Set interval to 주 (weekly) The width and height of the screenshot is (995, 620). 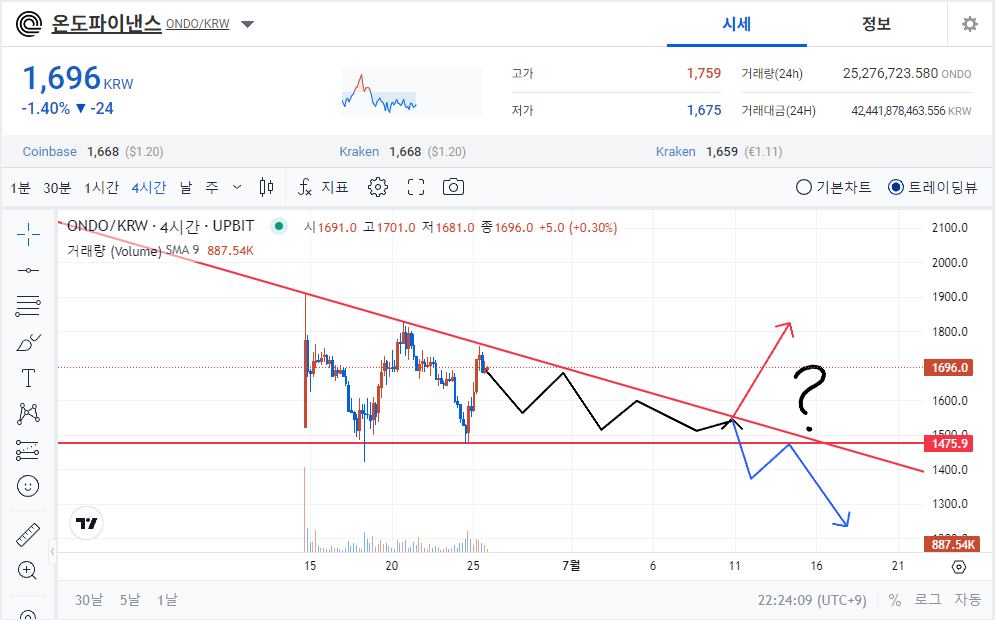point(212,188)
